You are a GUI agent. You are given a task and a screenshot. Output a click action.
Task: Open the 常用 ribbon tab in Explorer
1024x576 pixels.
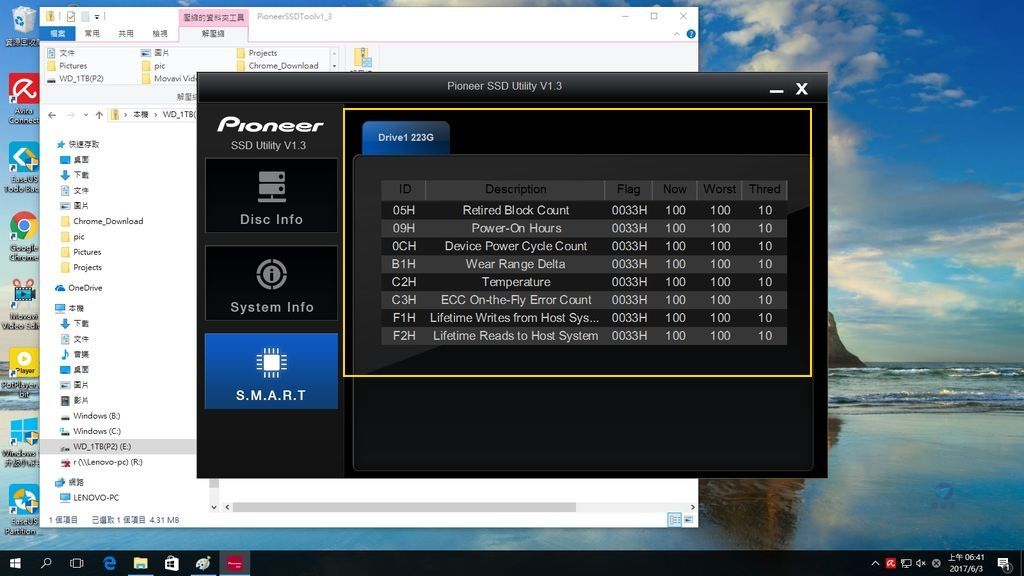[92, 33]
